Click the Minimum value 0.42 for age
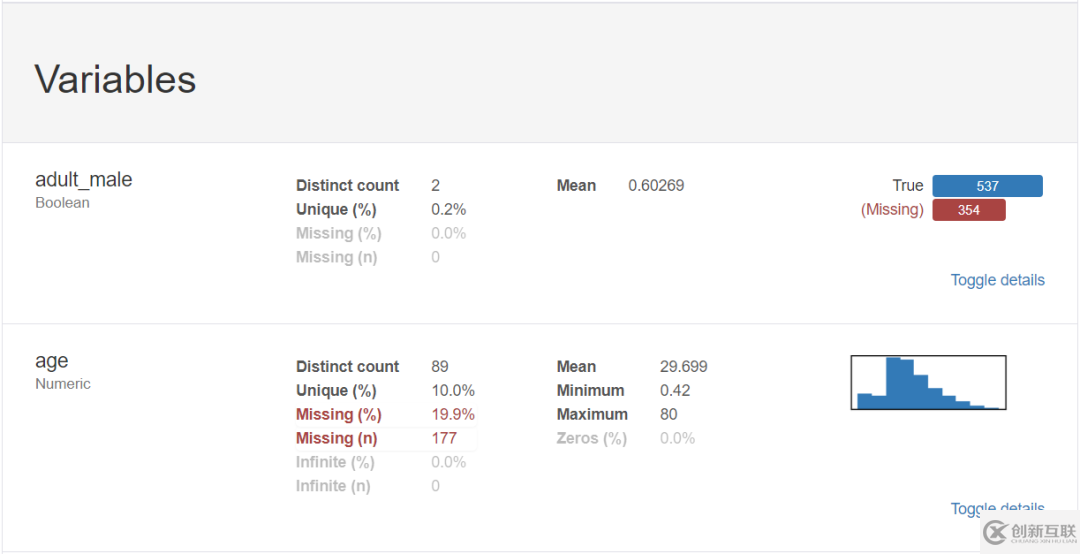1080x554 pixels. (x=675, y=391)
